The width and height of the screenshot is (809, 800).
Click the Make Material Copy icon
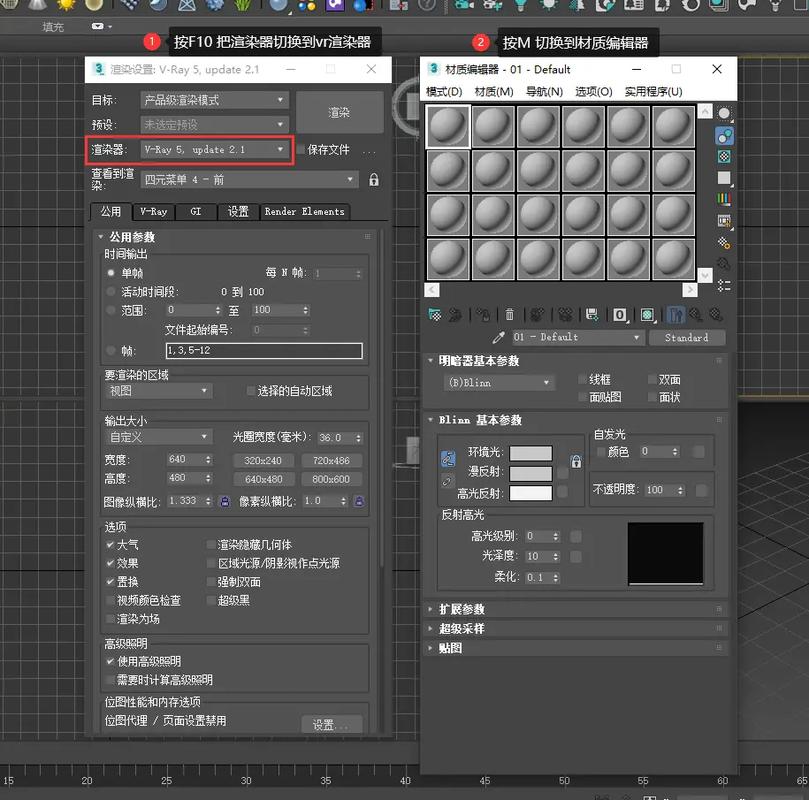coord(533,314)
